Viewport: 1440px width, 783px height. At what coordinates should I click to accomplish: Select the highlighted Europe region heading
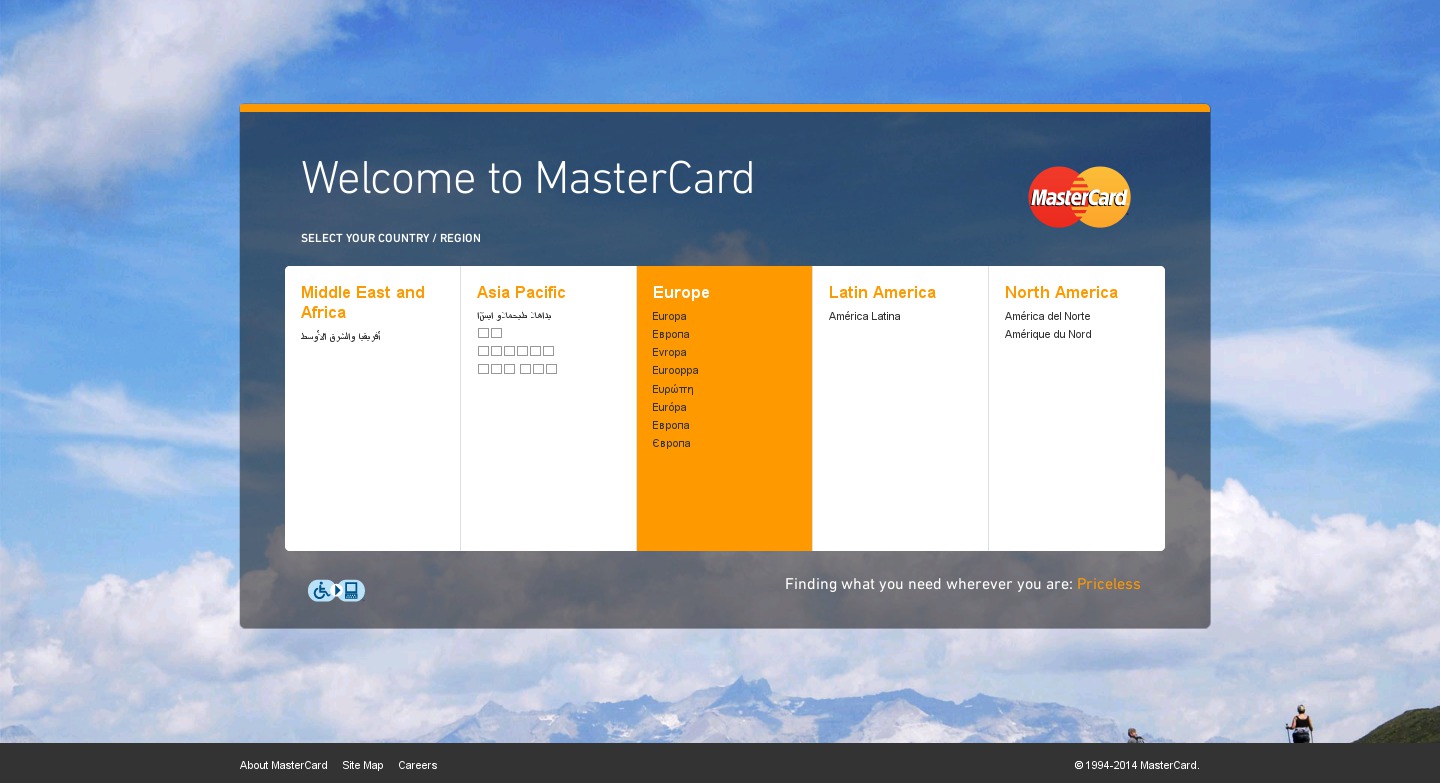pyautogui.click(x=681, y=292)
